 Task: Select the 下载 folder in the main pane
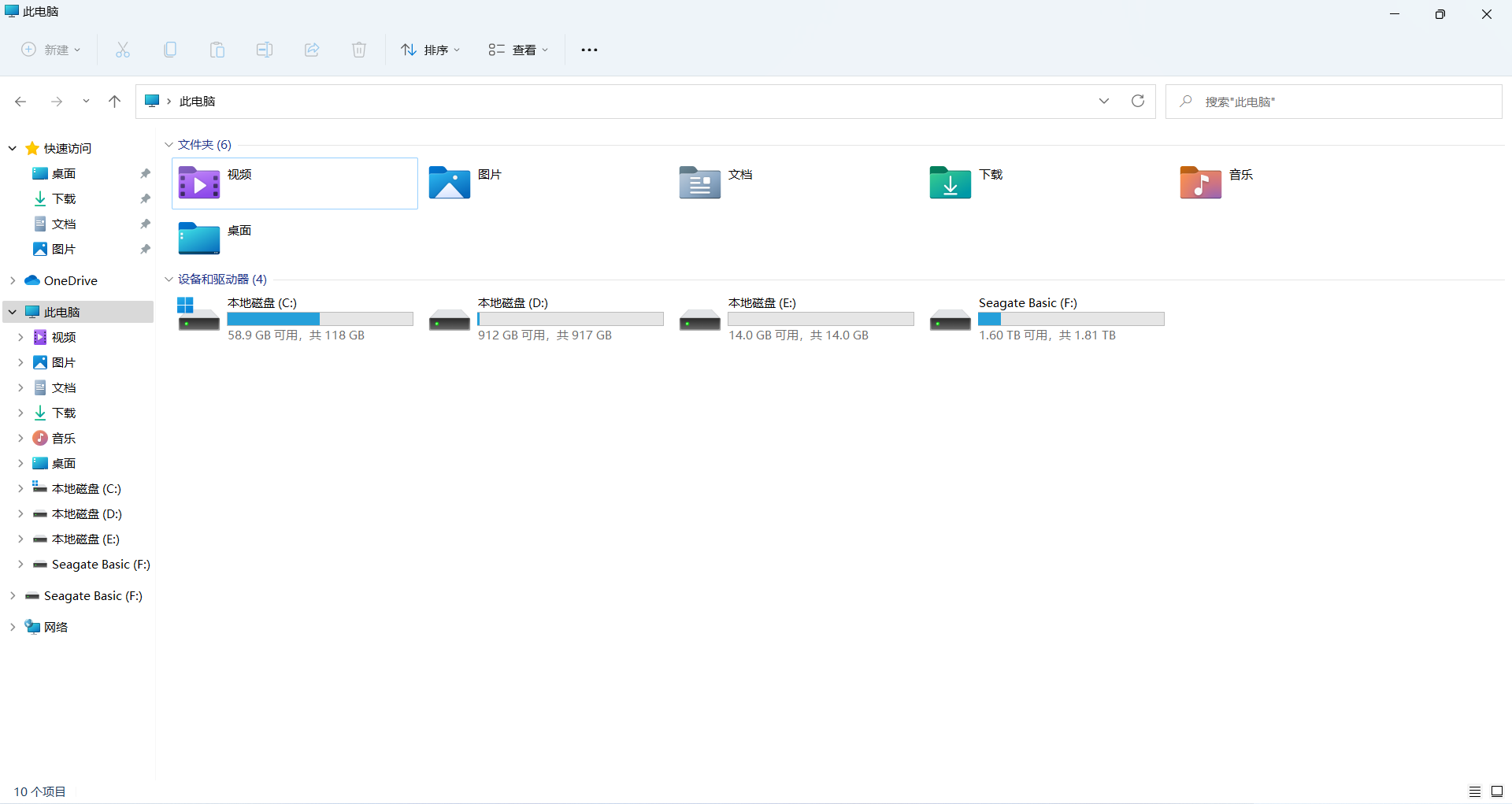(1046, 183)
